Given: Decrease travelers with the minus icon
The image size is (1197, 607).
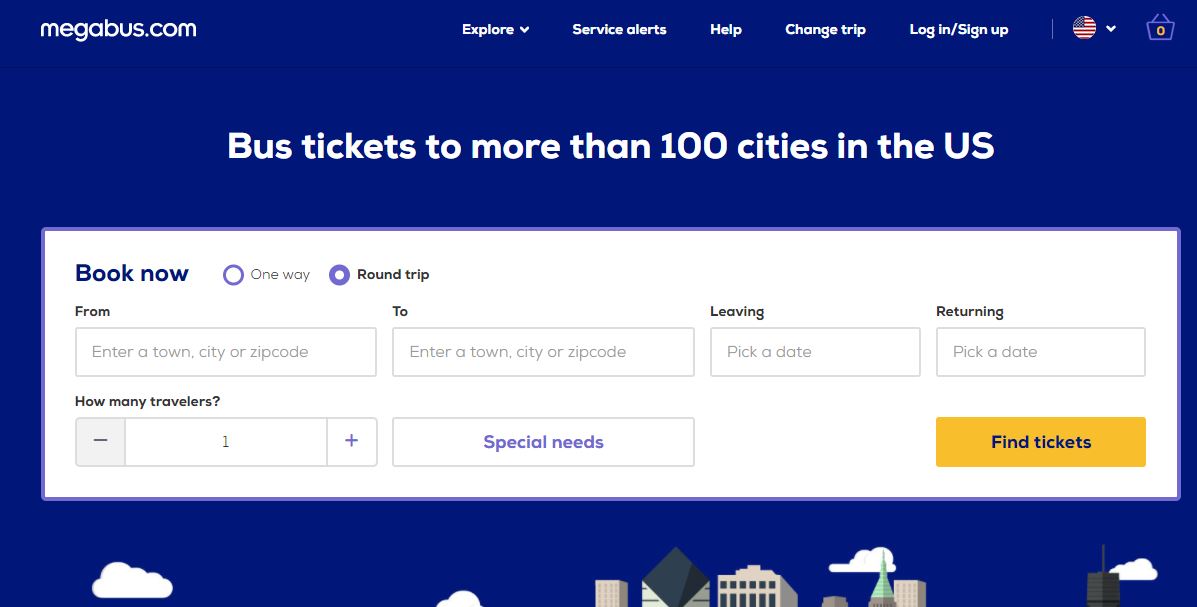Looking at the screenshot, I should tap(100, 441).
